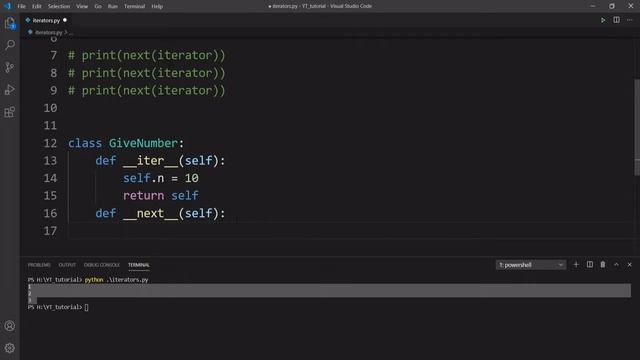Click iterators.py in the breadcrumb path
Screen dimensions: 640x360
[x=48, y=32]
